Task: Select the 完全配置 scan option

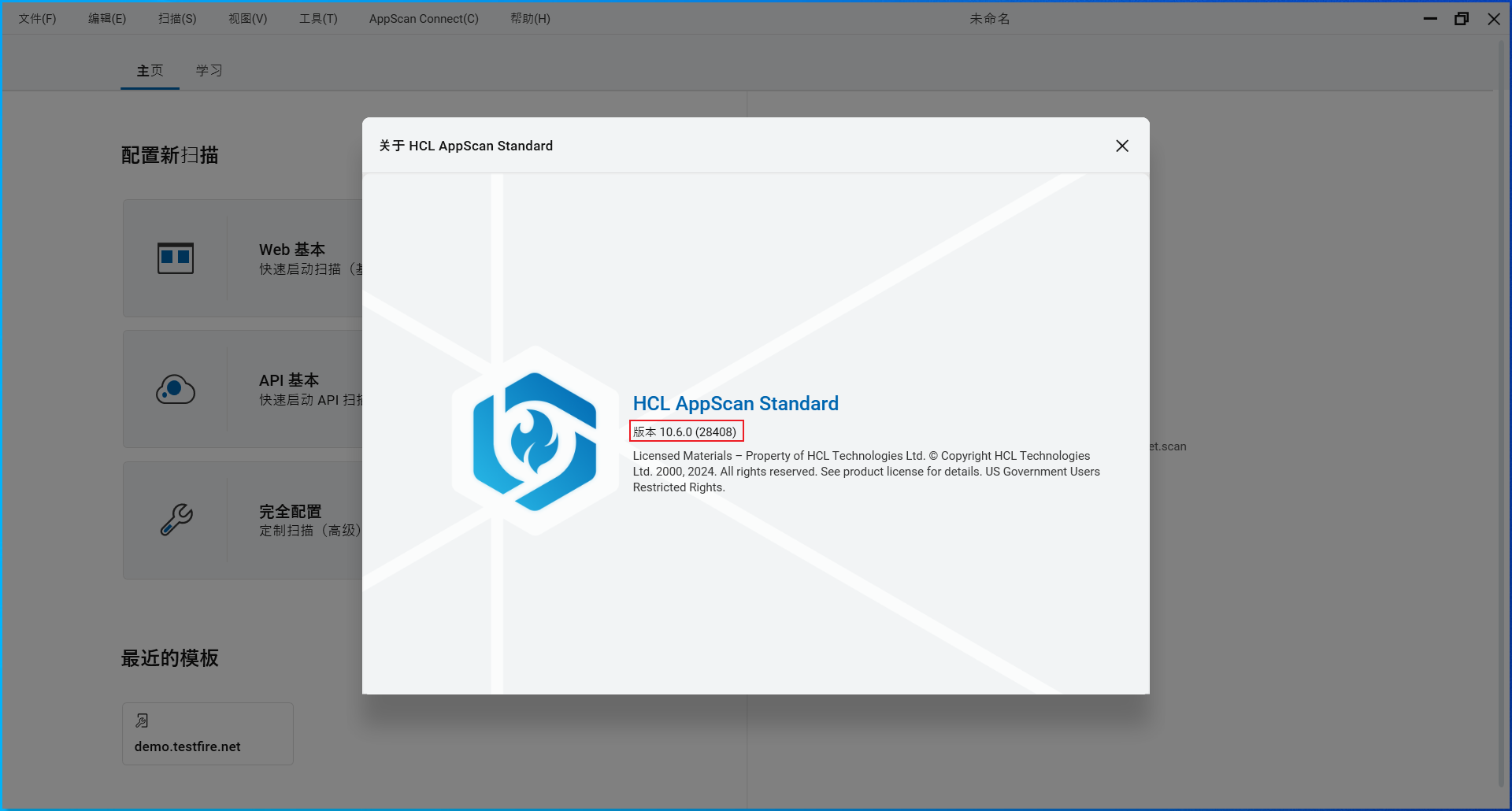Action: coord(243,520)
